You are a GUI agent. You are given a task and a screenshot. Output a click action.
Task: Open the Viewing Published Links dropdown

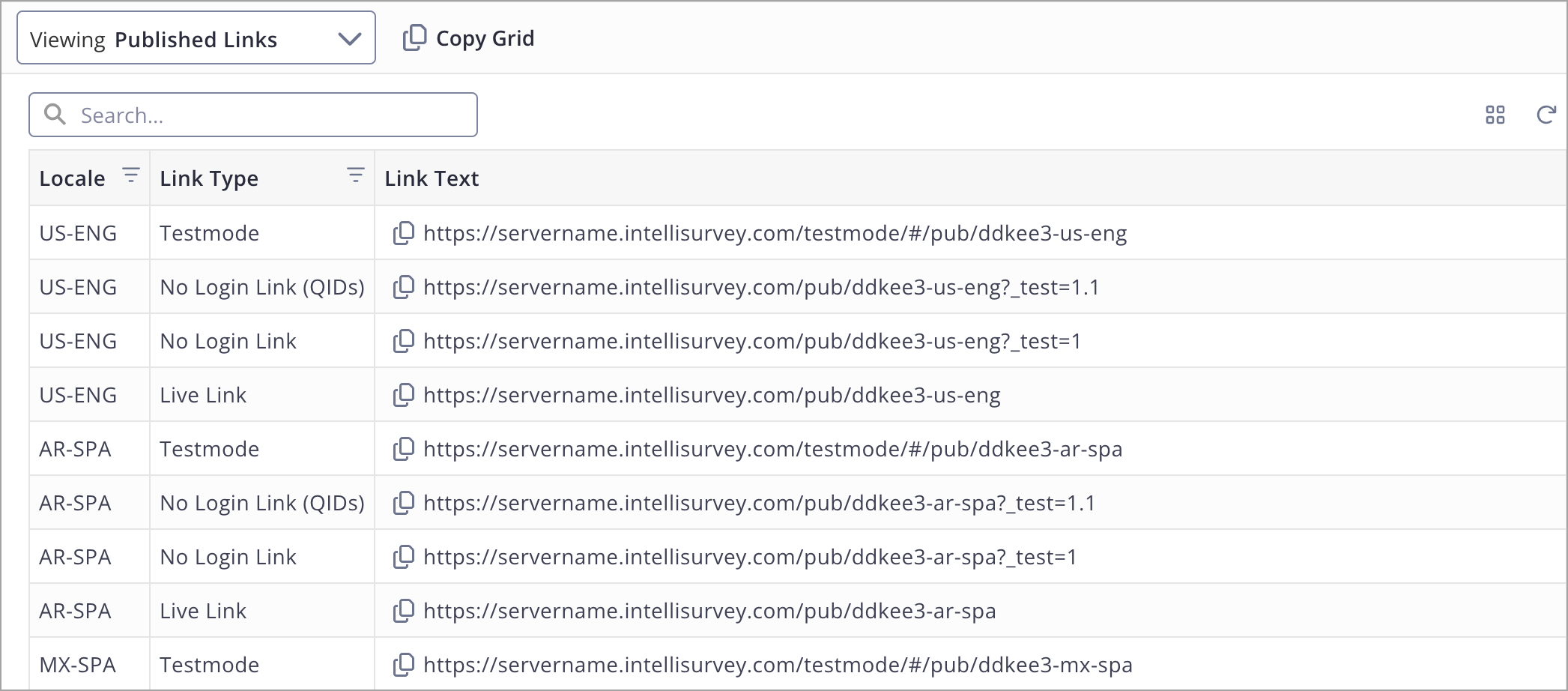[x=196, y=37]
